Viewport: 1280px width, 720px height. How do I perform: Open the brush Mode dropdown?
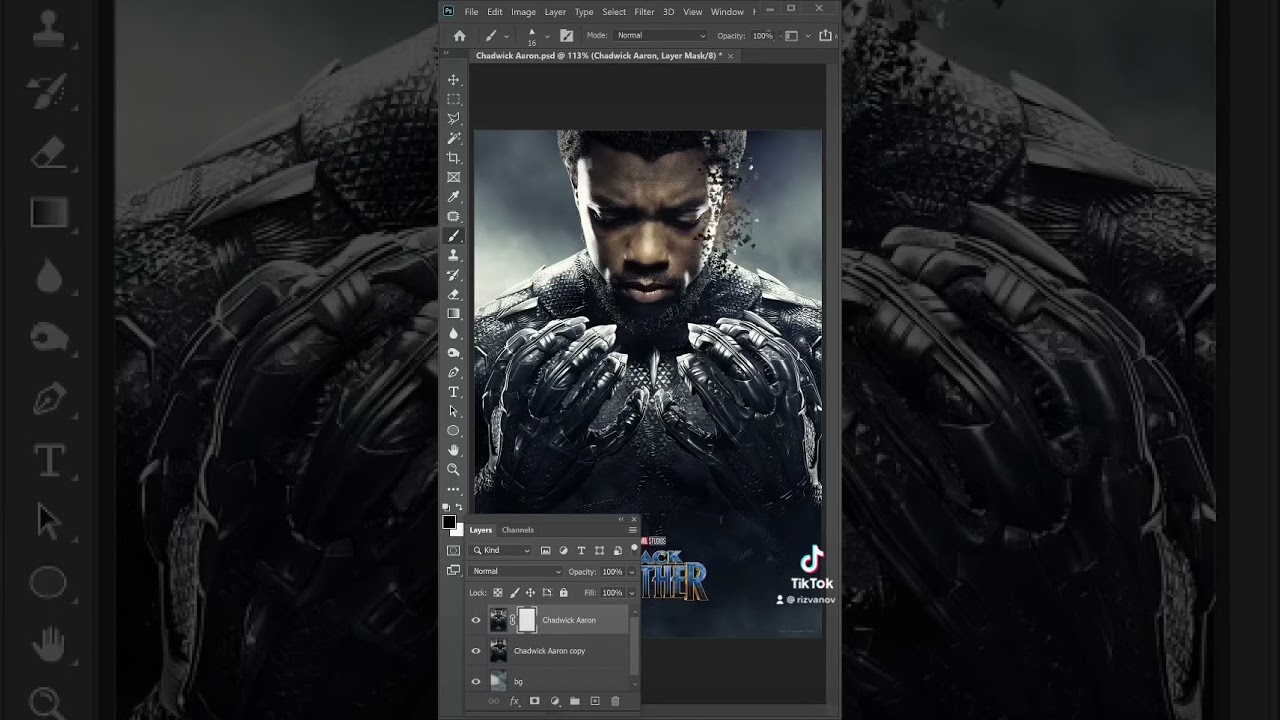click(x=660, y=35)
